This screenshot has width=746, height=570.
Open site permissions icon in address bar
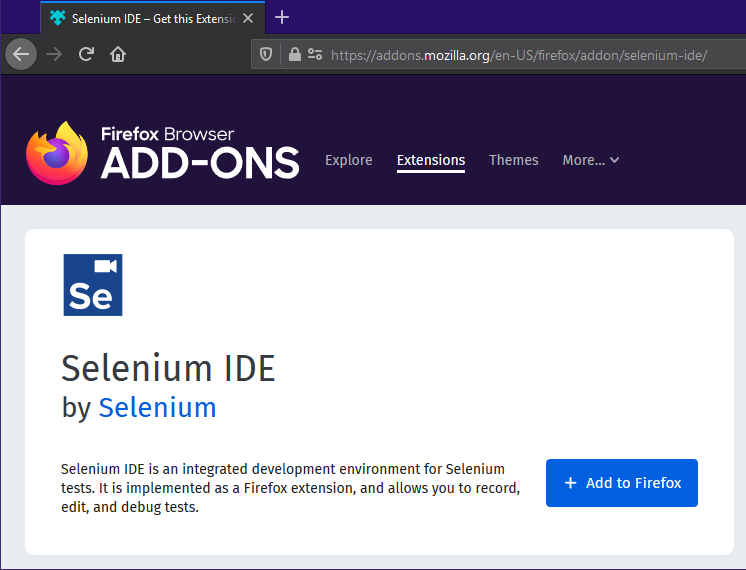click(x=315, y=55)
